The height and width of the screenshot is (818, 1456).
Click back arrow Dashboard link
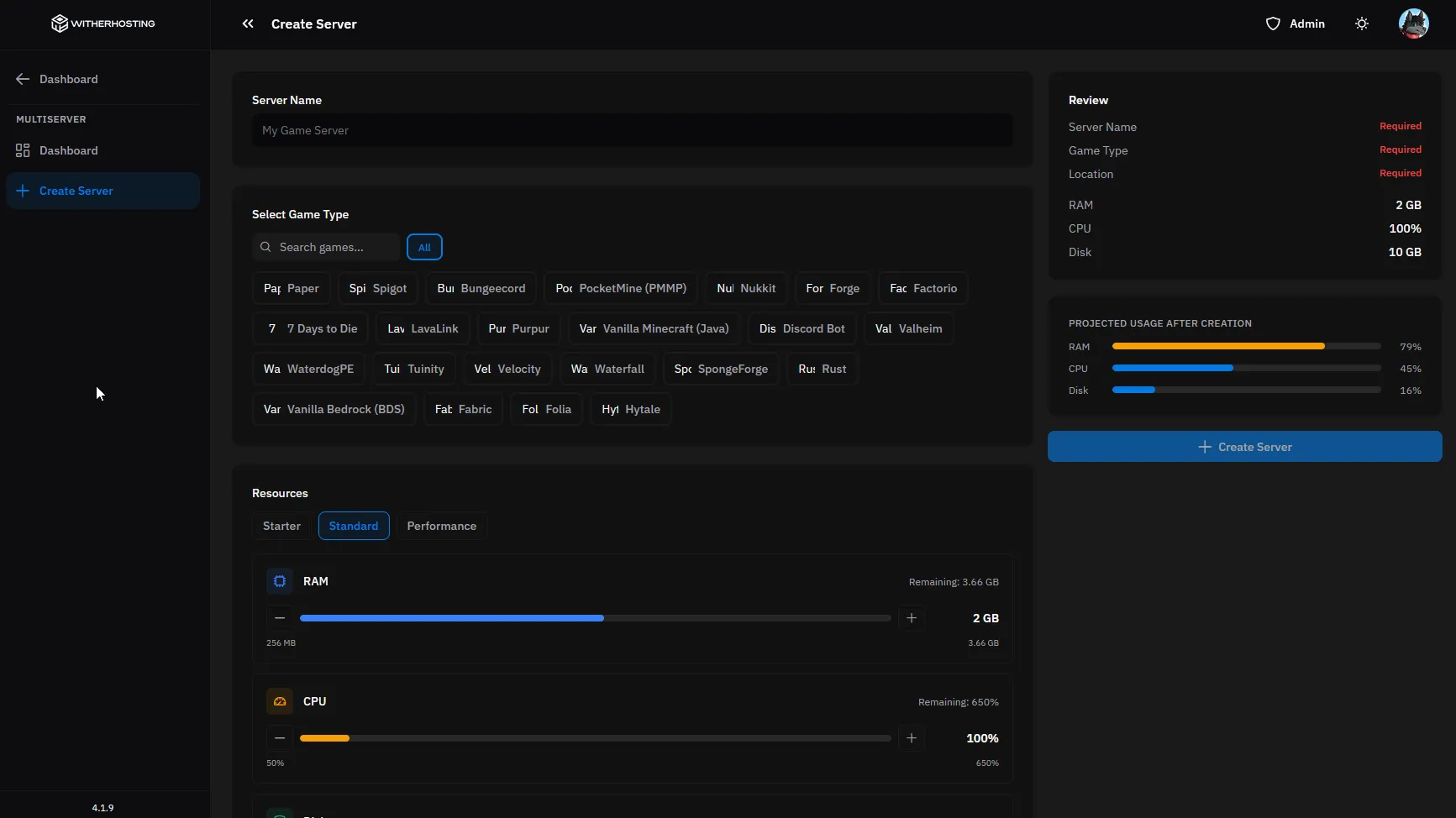point(57,79)
